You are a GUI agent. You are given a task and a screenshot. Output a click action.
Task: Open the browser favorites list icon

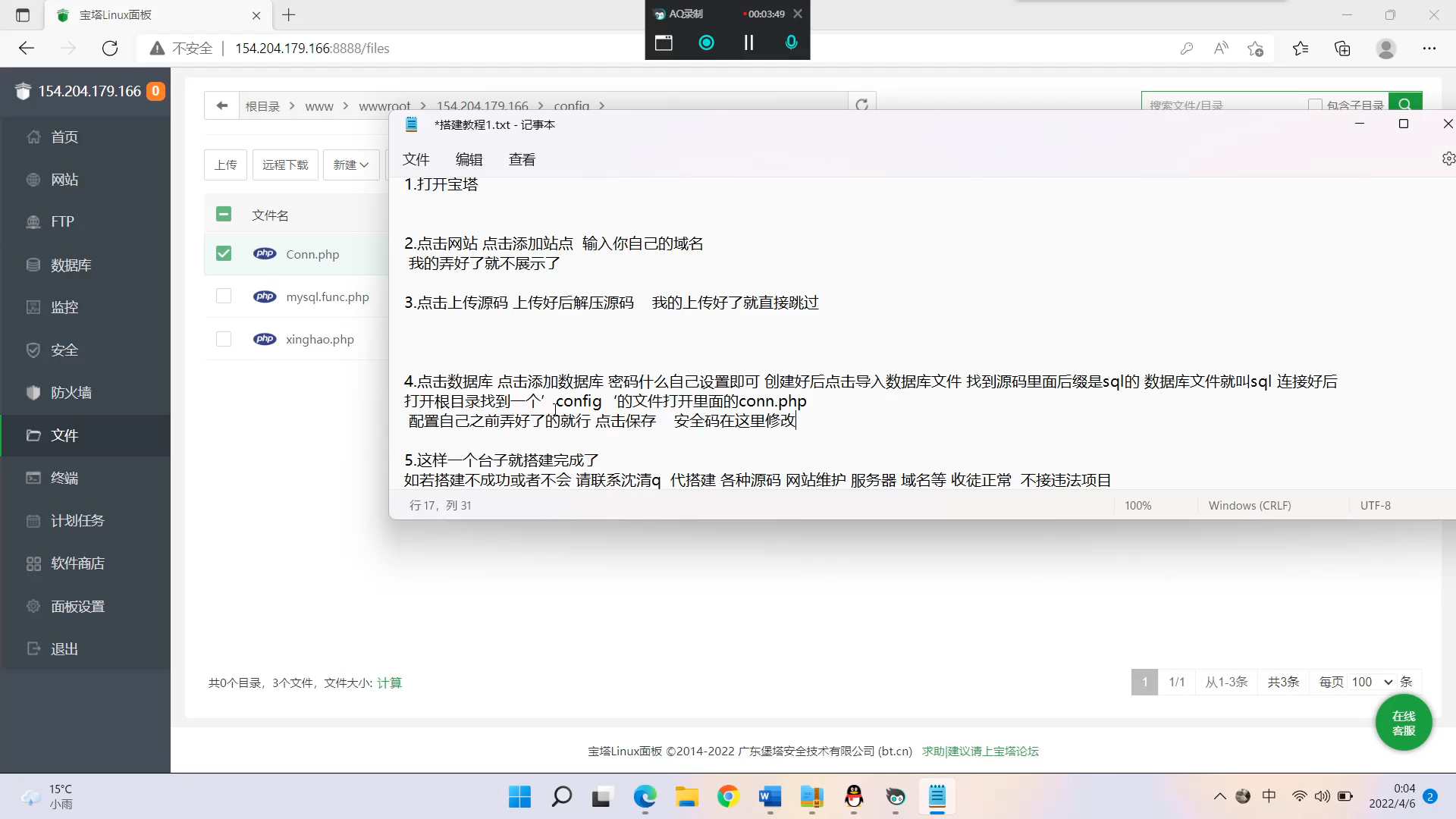pos(1301,48)
